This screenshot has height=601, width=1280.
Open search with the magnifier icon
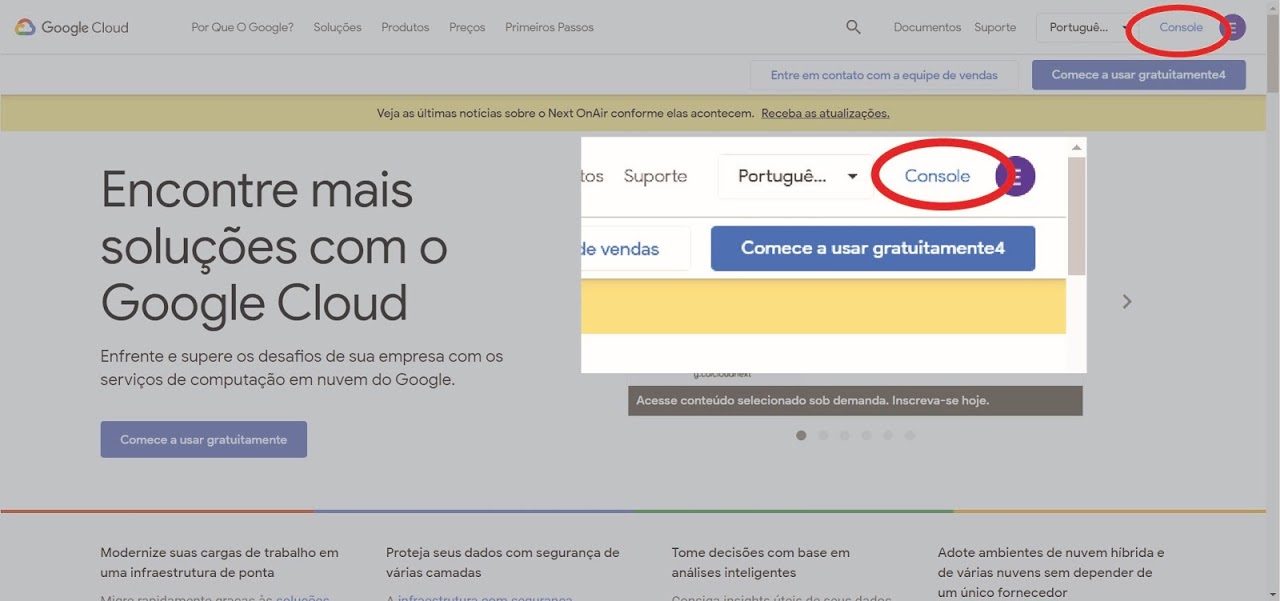pyautogui.click(x=853, y=28)
